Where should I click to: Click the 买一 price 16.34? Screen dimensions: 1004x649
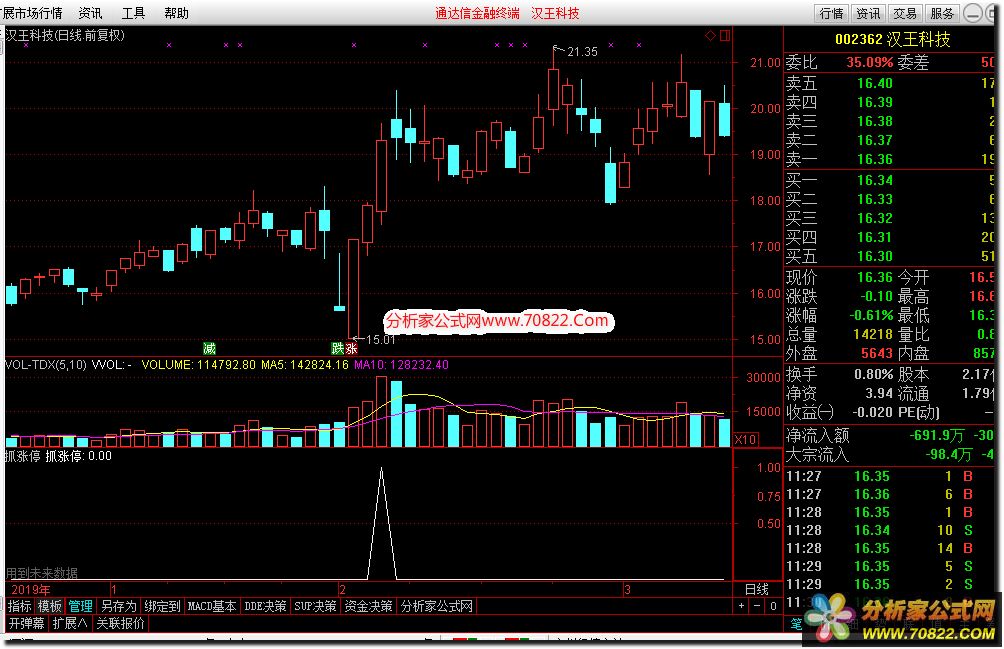pos(875,180)
